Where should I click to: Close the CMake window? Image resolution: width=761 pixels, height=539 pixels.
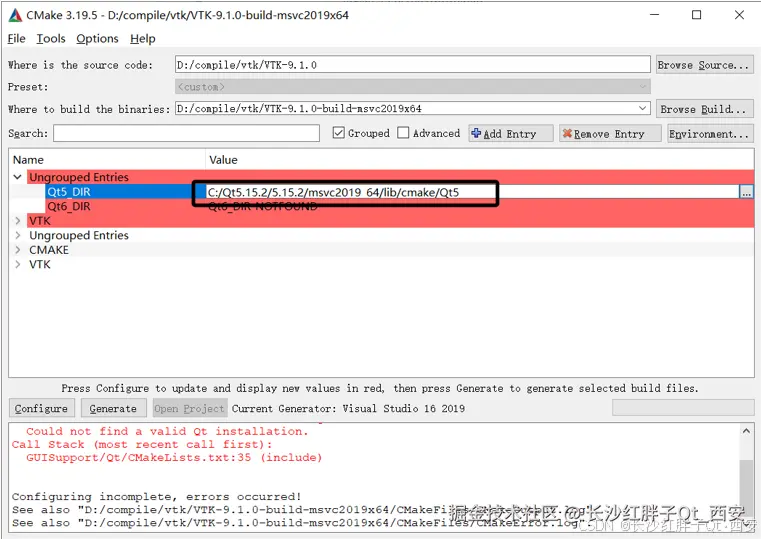click(739, 15)
